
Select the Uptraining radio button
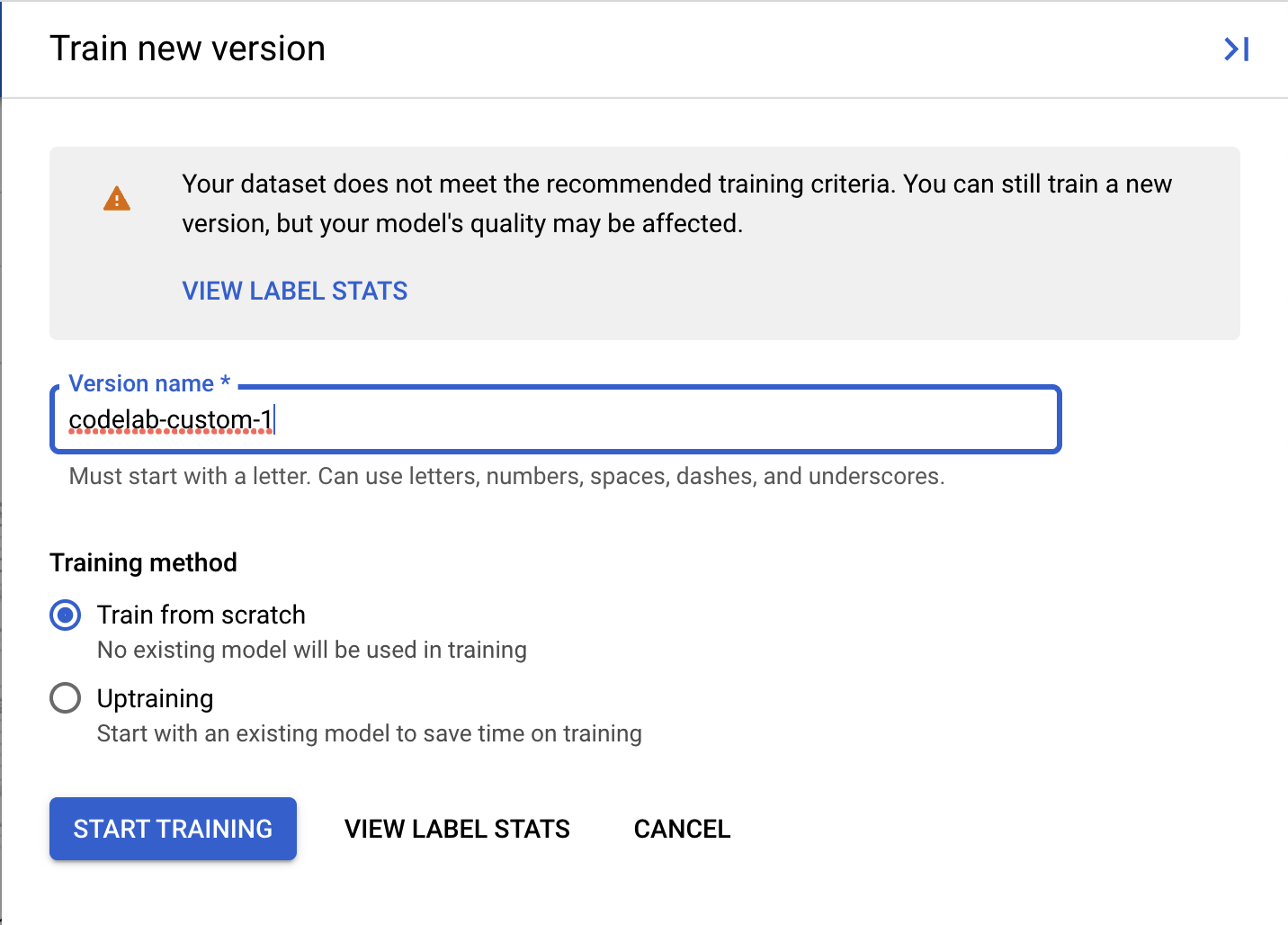[65, 698]
